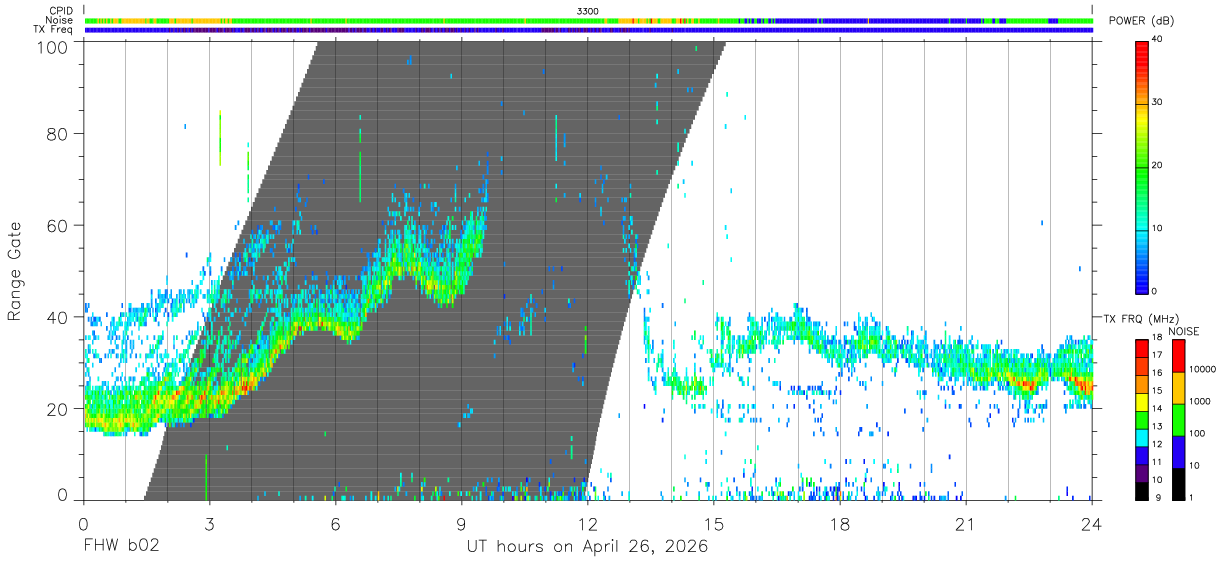This screenshot has width=1228, height=567.
Task: Click the y-axis tick label 80
Action: pos(59,134)
